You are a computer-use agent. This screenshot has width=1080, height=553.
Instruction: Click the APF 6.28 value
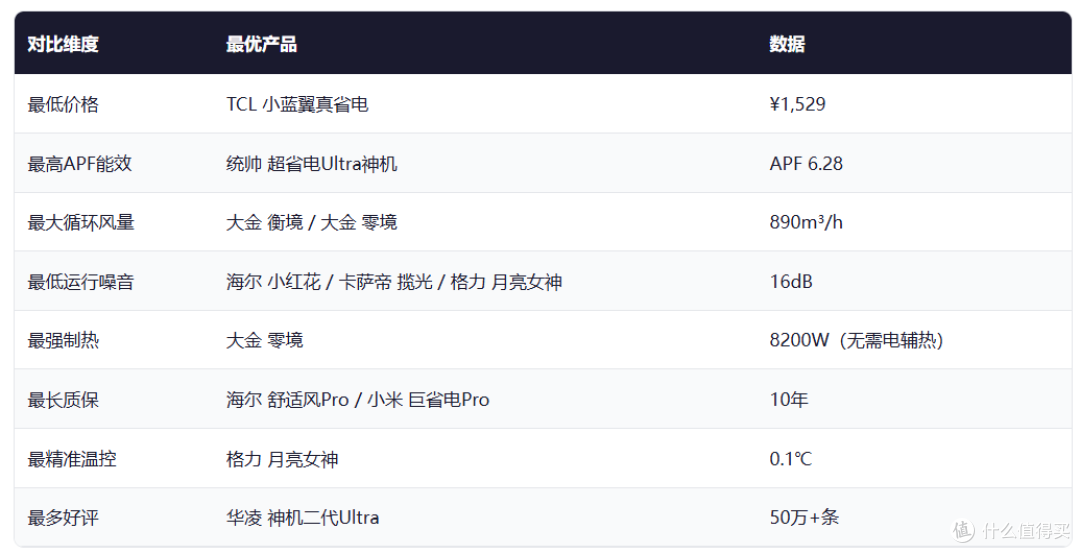coord(806,163)
